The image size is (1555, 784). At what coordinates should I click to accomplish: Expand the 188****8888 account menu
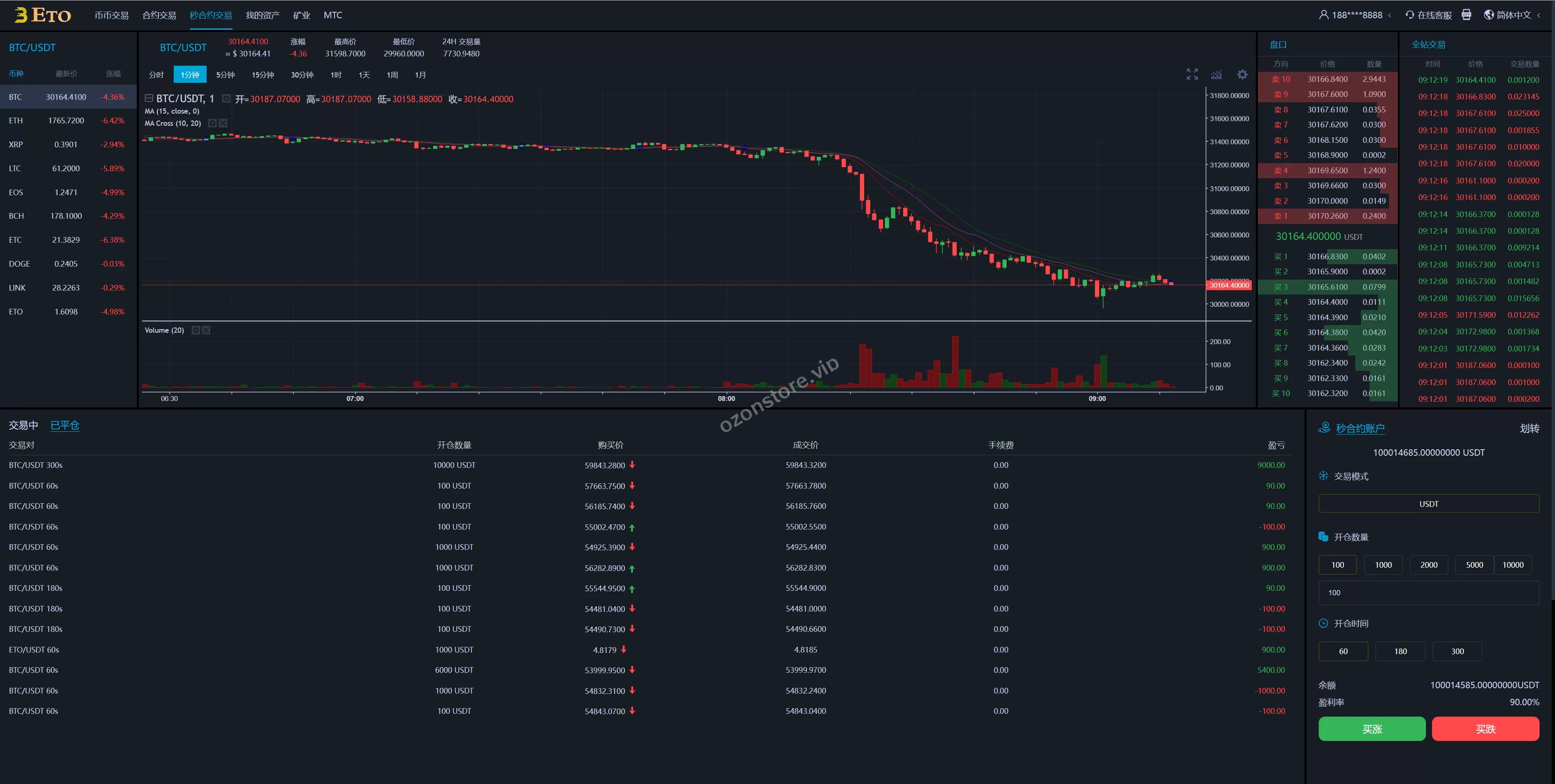[1356, 15]
